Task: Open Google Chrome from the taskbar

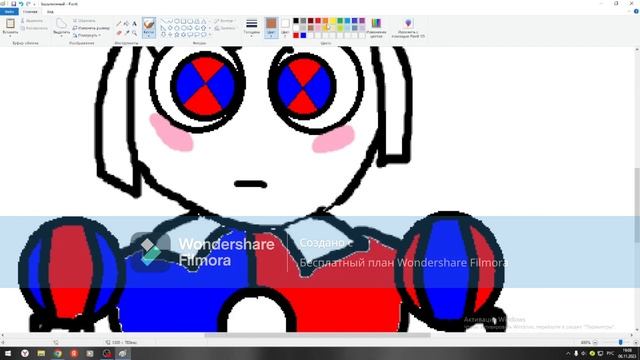Action: tap(58, 353)
